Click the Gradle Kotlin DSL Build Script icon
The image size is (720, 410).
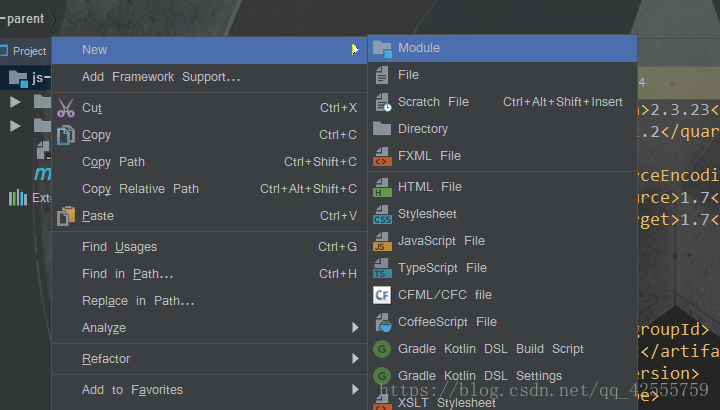pos(381,349)
